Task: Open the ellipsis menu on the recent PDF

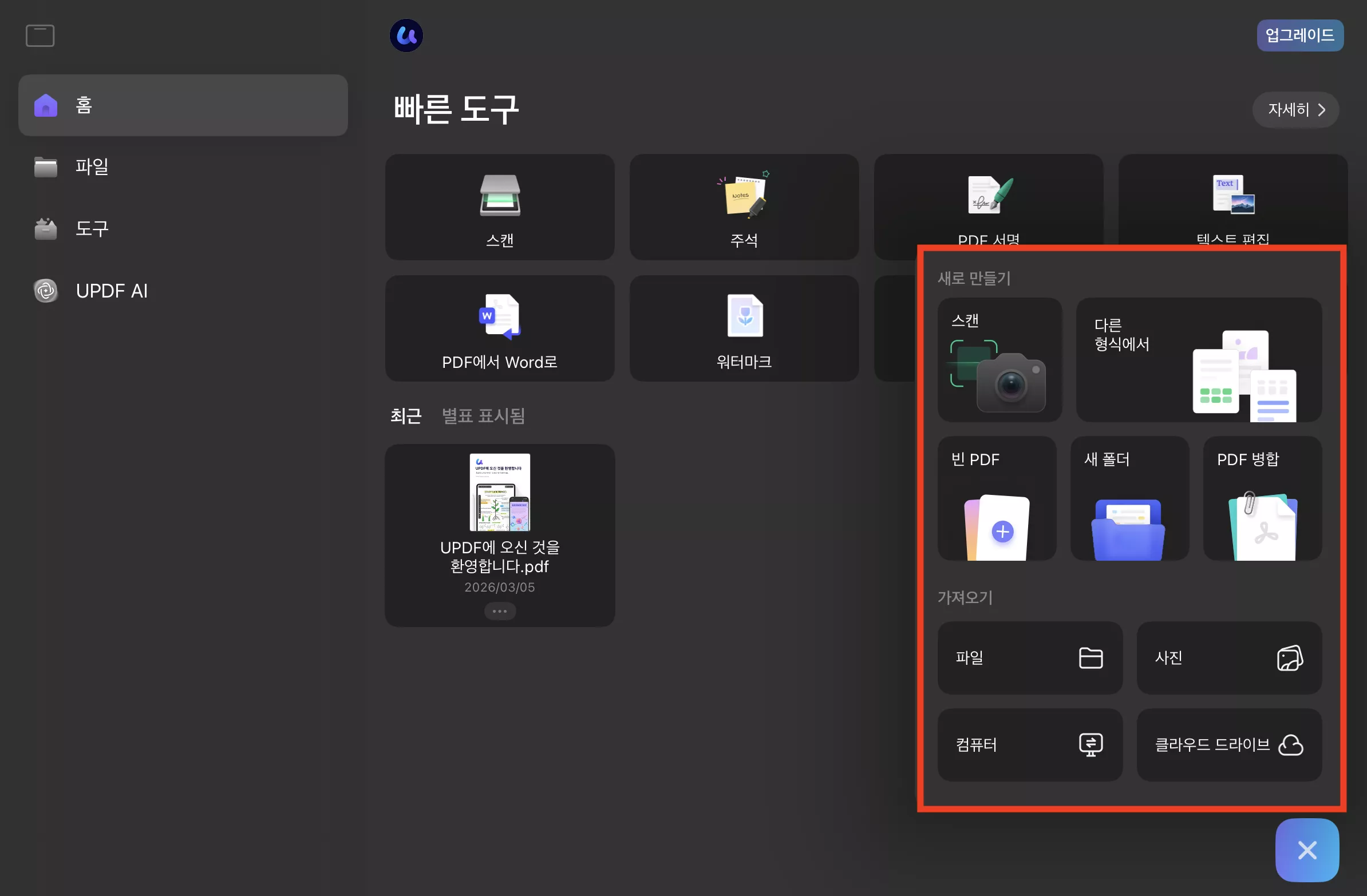Action: (x=500, y=610)
